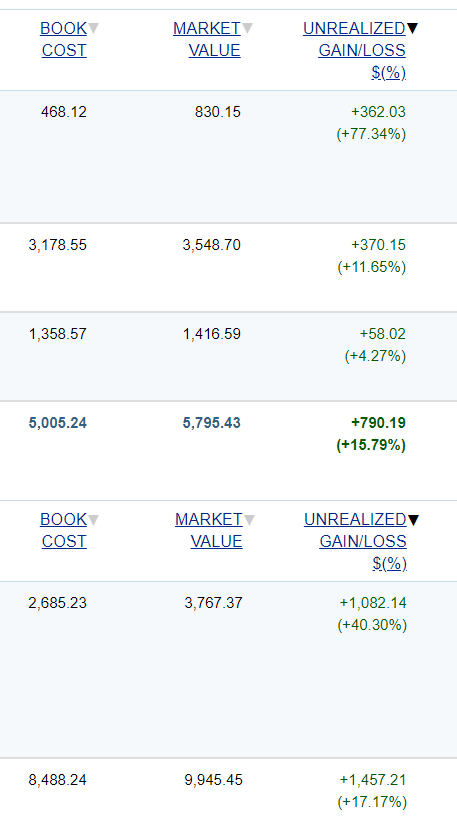Click the lower table's Market Value header link
This screenshot has width=457, height=838.
(209, 530)
